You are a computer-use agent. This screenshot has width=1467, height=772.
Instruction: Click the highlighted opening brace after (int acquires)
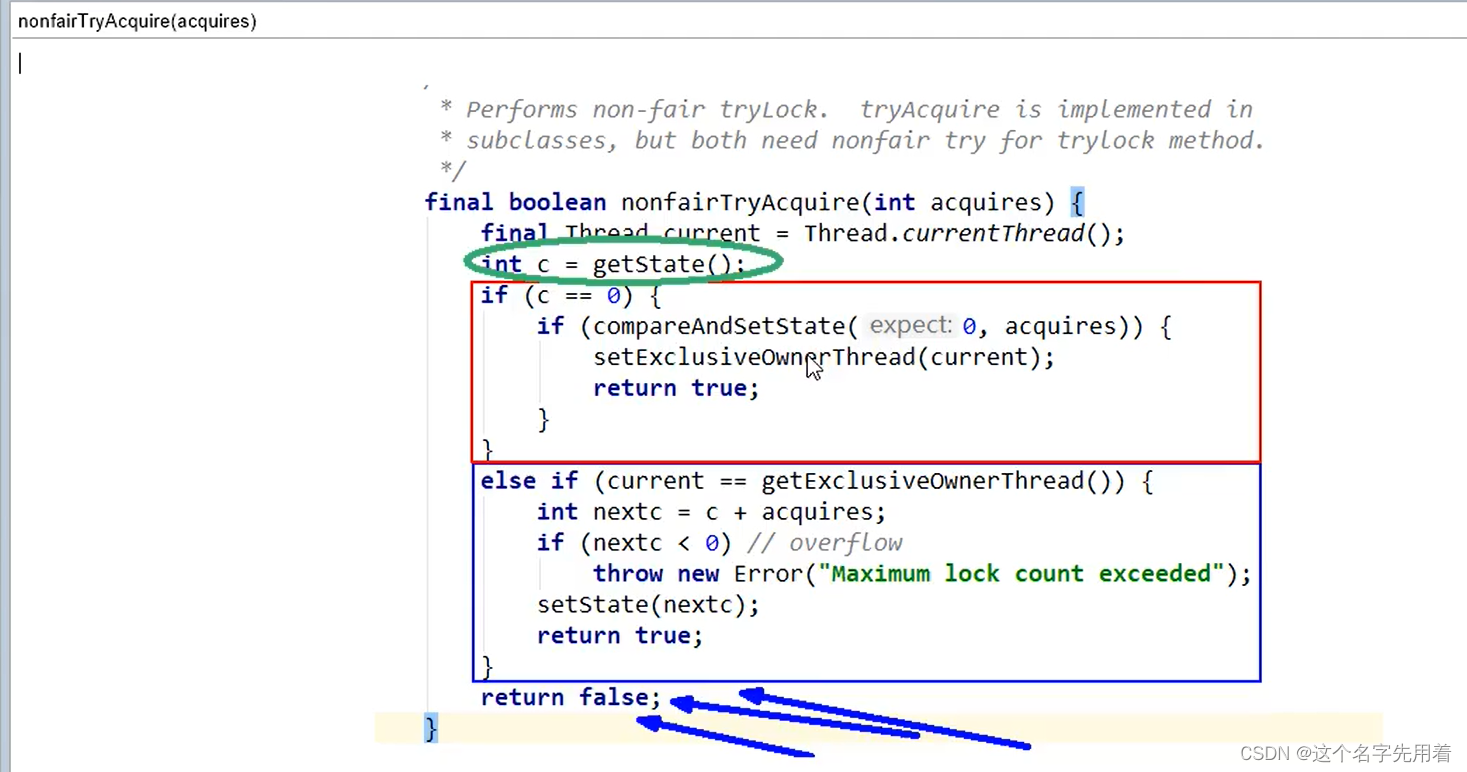point(1077,203)
